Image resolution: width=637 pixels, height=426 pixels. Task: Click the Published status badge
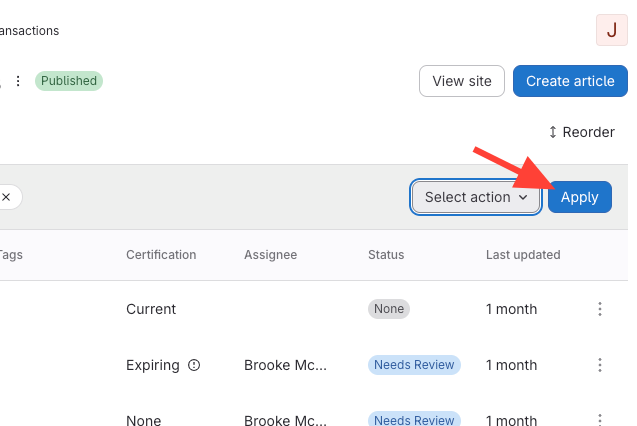[69, 81]
